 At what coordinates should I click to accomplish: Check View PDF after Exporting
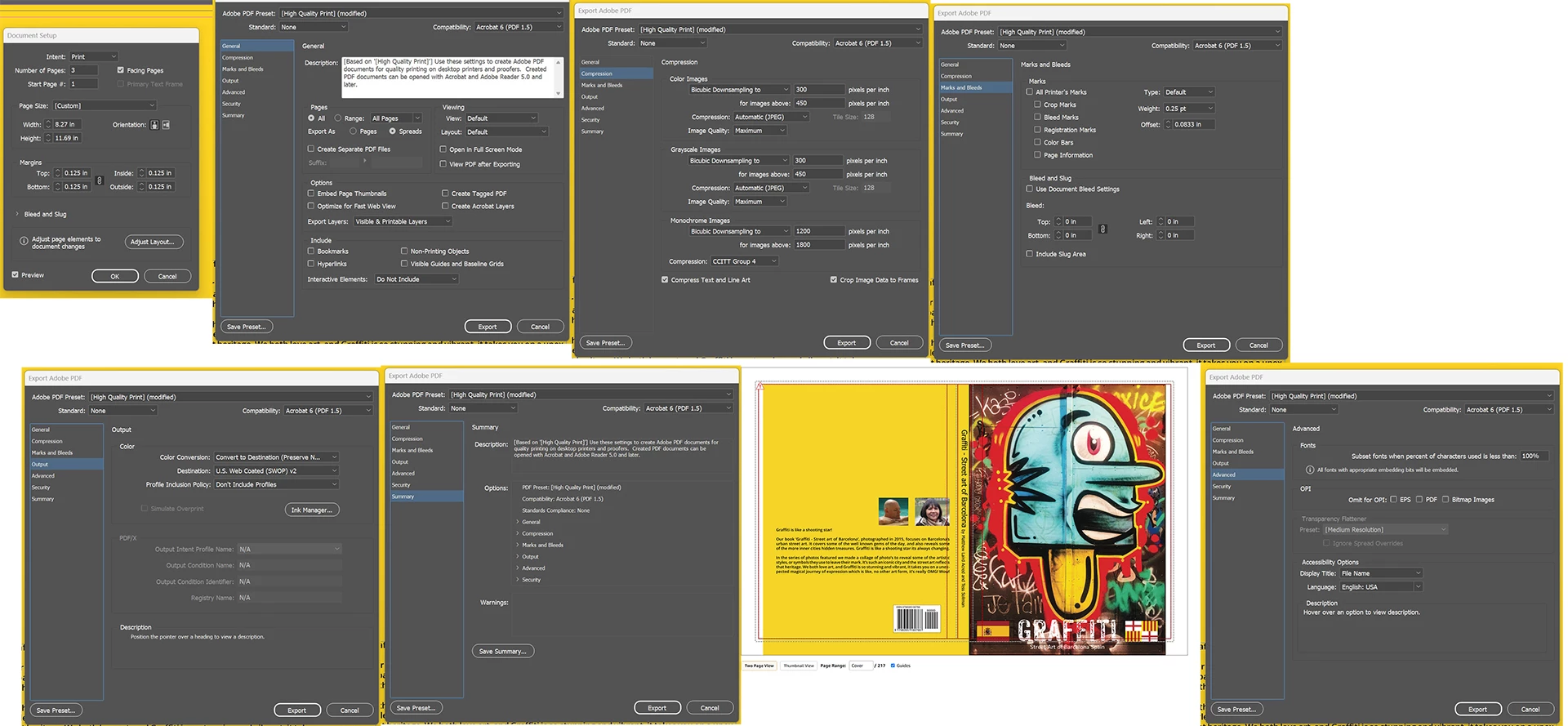point(443,164)
